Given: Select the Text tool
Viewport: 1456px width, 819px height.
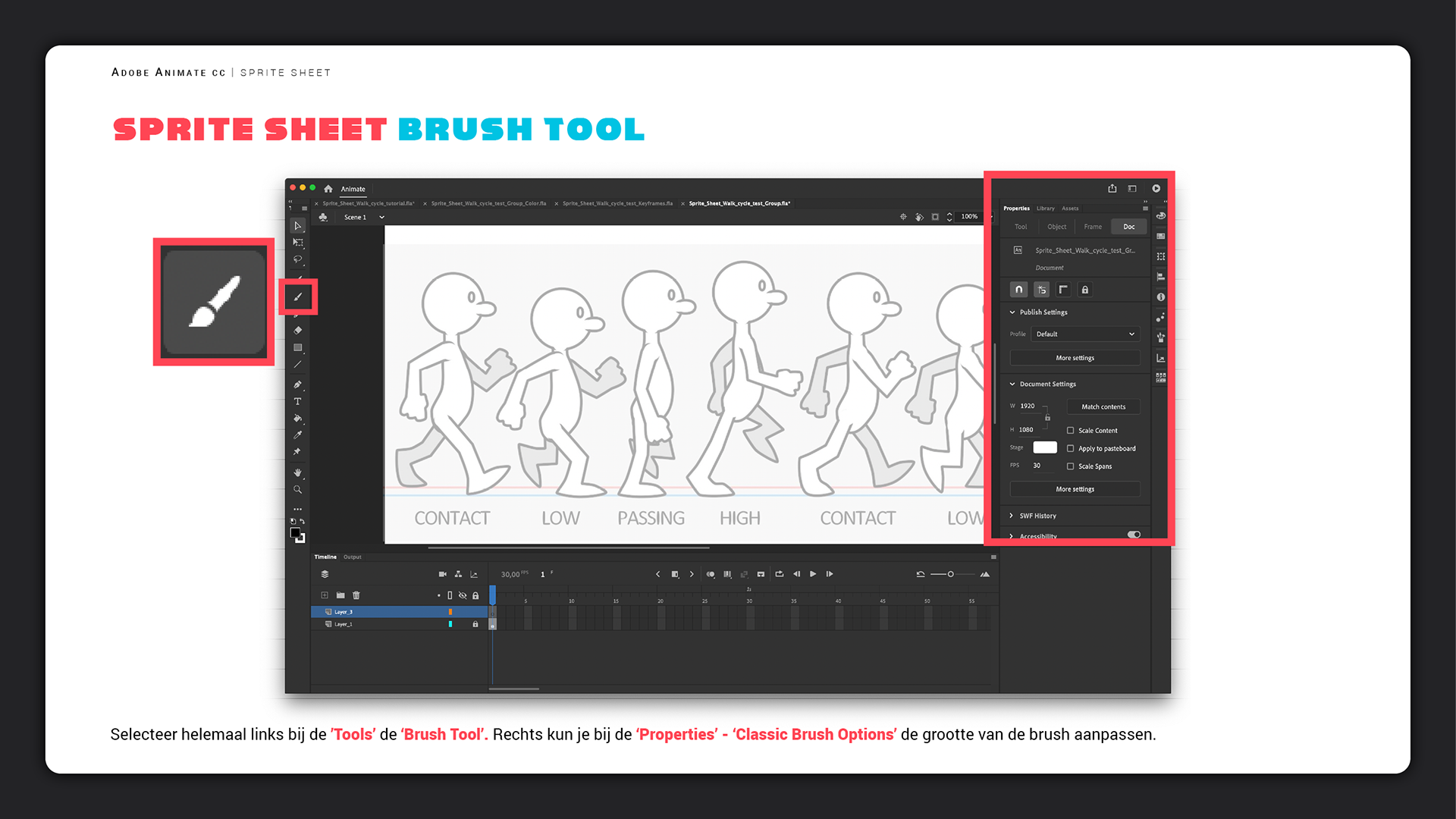Looking at the screenshot, I should [297, 401].
